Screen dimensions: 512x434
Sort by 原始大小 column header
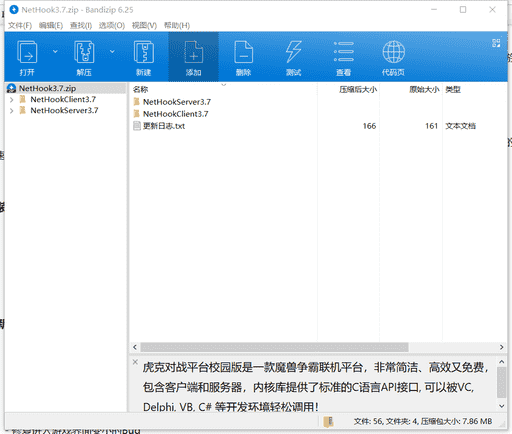point(424,89)
